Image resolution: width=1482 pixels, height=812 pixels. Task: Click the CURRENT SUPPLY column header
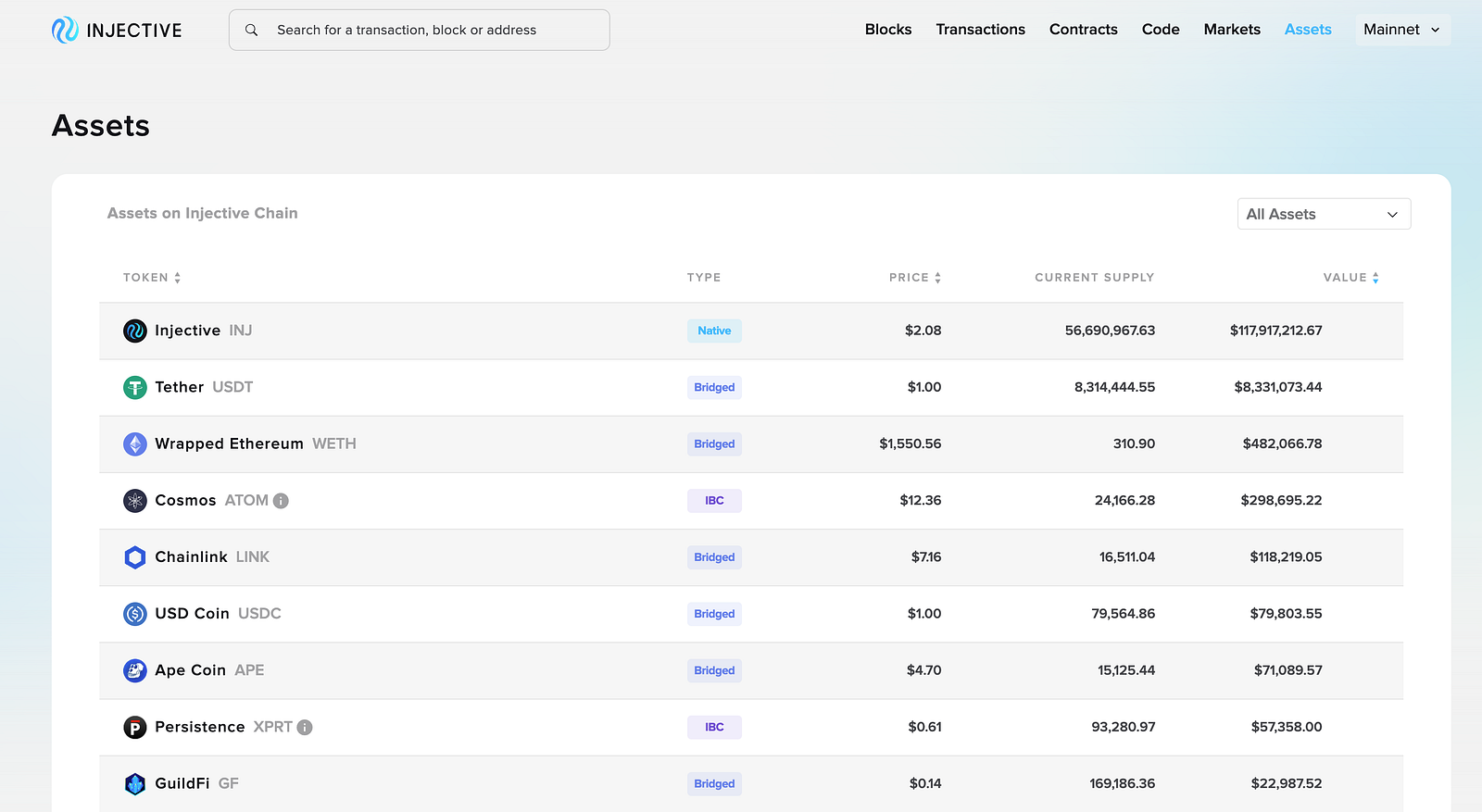click(1095, 278)
